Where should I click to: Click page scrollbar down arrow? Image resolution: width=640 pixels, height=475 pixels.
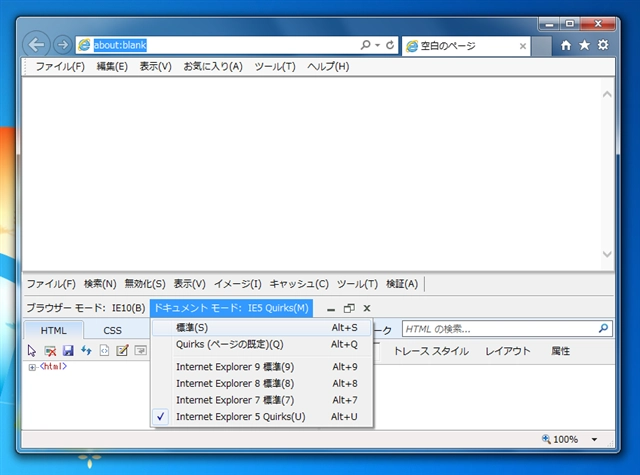pos(607,254)
